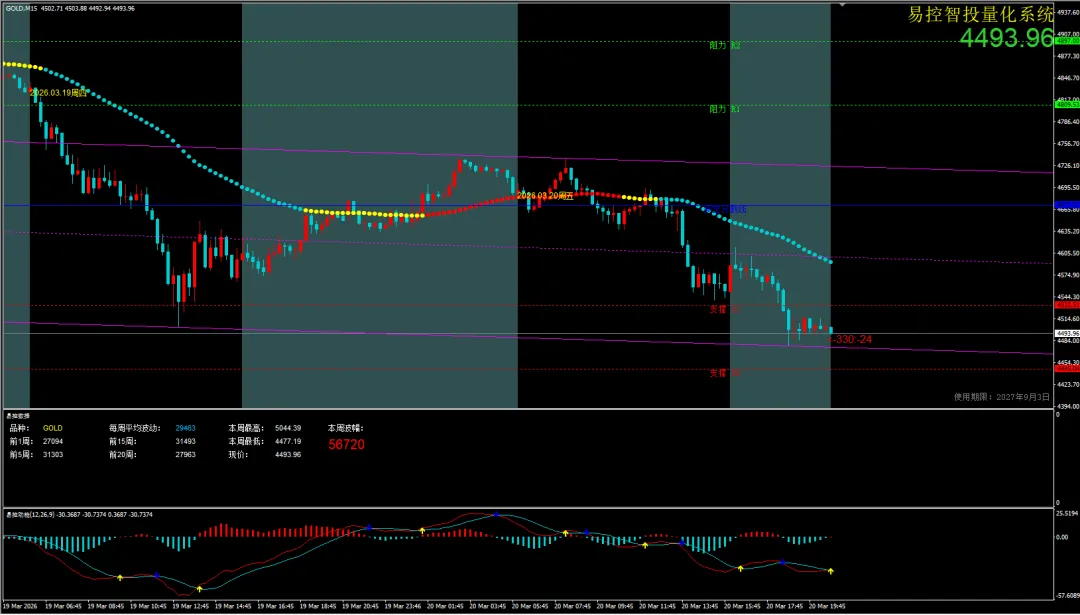Image resolution: width=1080 pixels, height=615 pixels.
Task: Click the <-330:-24 countdown label
Action: pyautogui.click(x=849, y=340)
